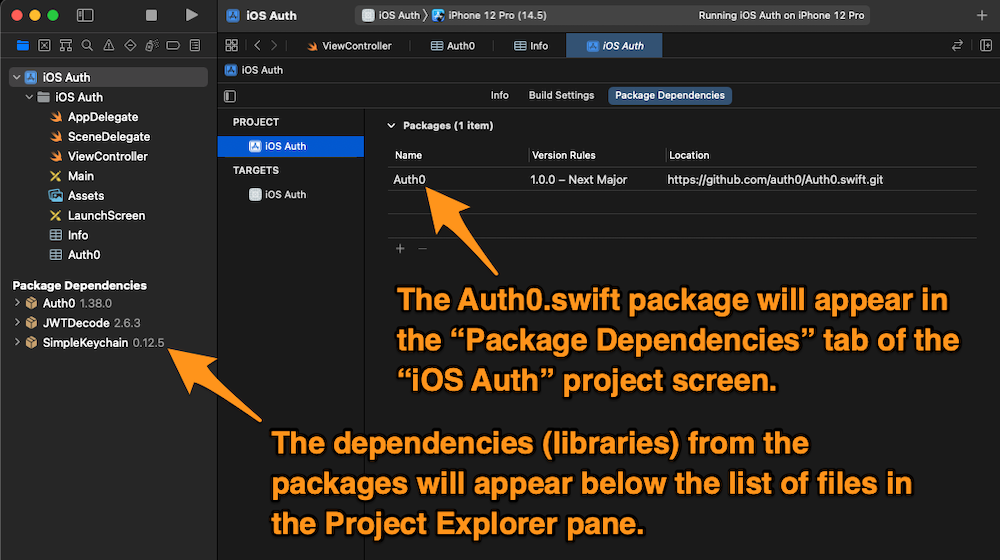The height and width of the screenshot is (560, 1000).
Task: Click the Run build play button
Action: coord(191,15)
